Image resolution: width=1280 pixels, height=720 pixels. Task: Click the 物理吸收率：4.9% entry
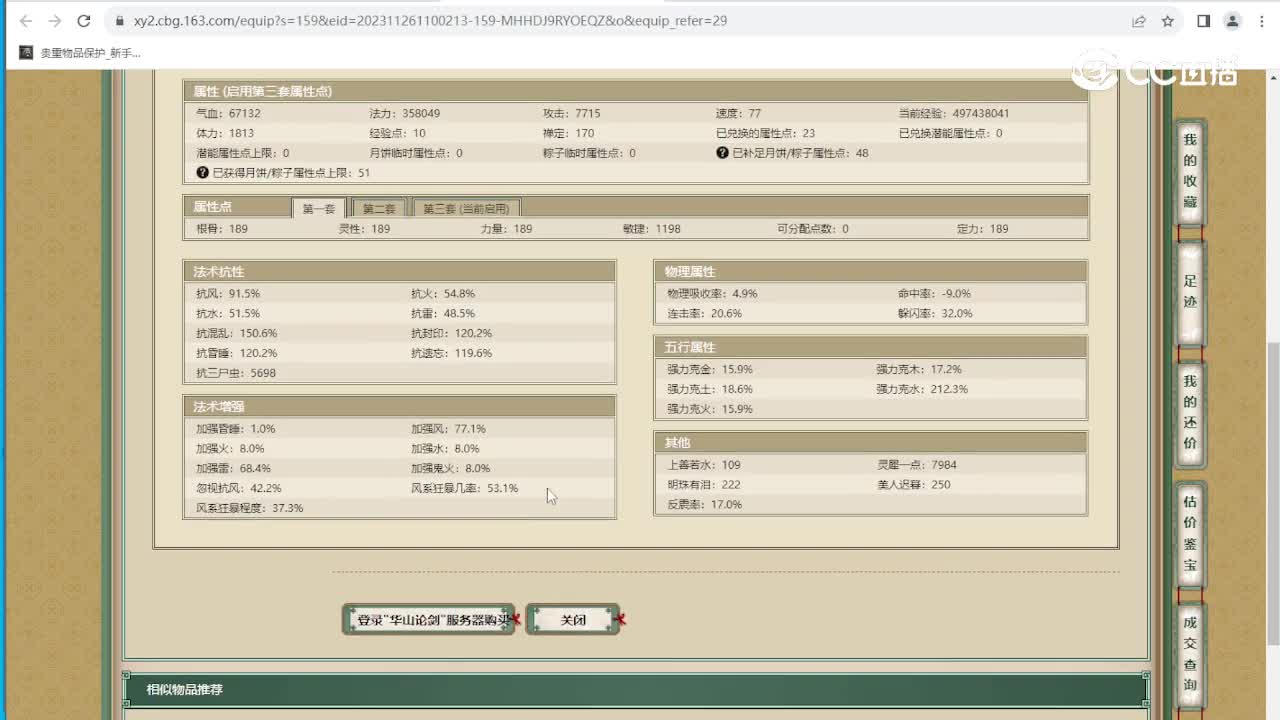[x=712, y=294]
